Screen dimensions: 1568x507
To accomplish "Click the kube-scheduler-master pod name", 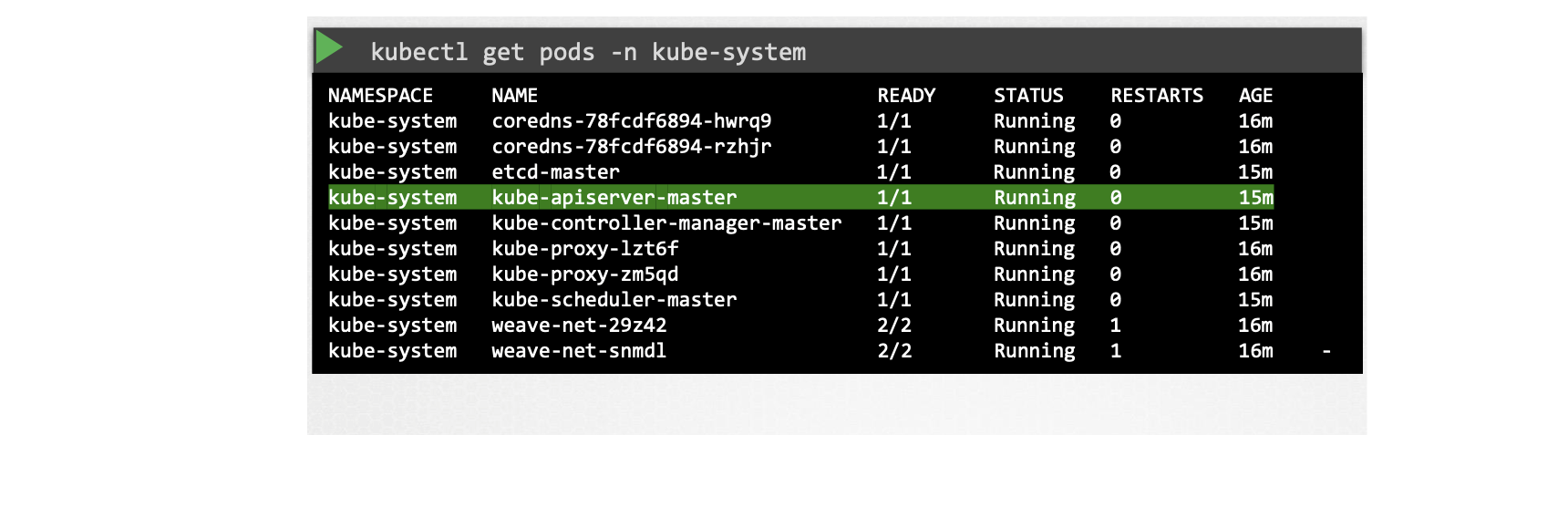I will tap(614, 300).
